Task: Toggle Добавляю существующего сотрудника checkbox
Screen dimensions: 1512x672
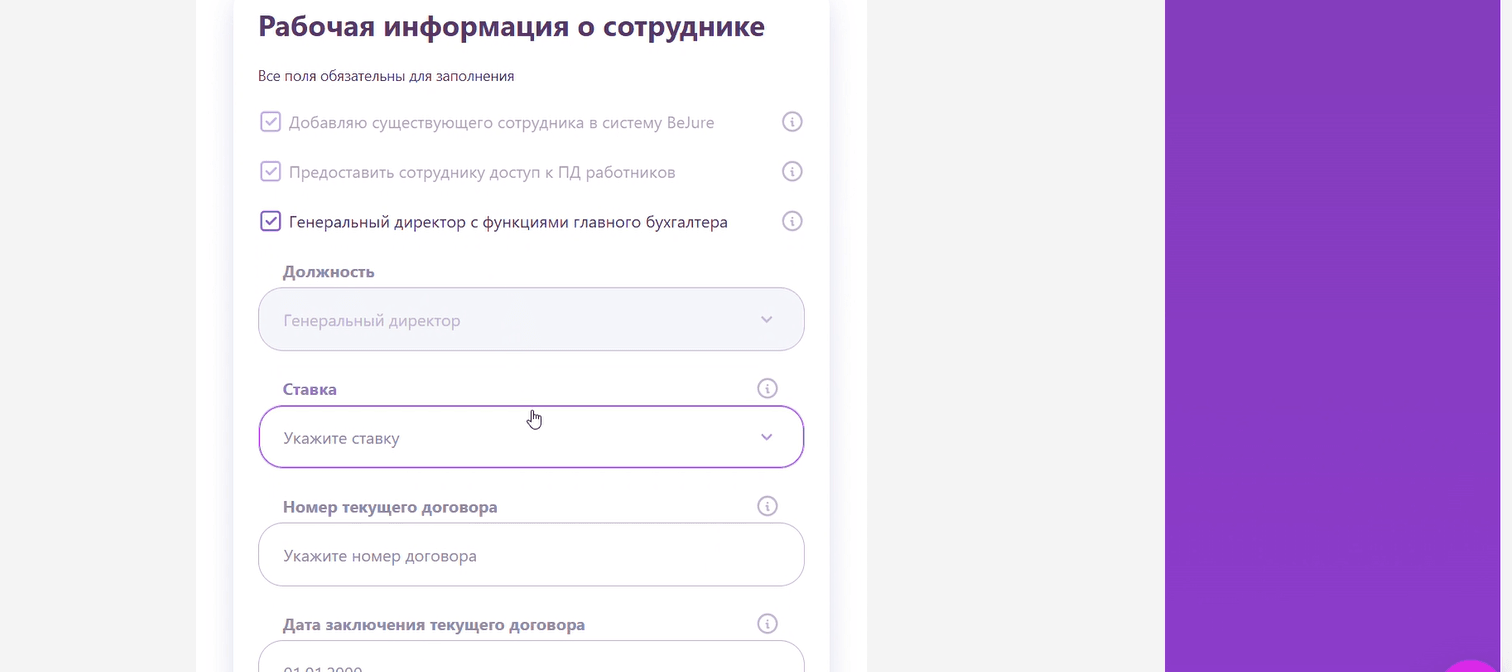Action: (x=270, y=122)
